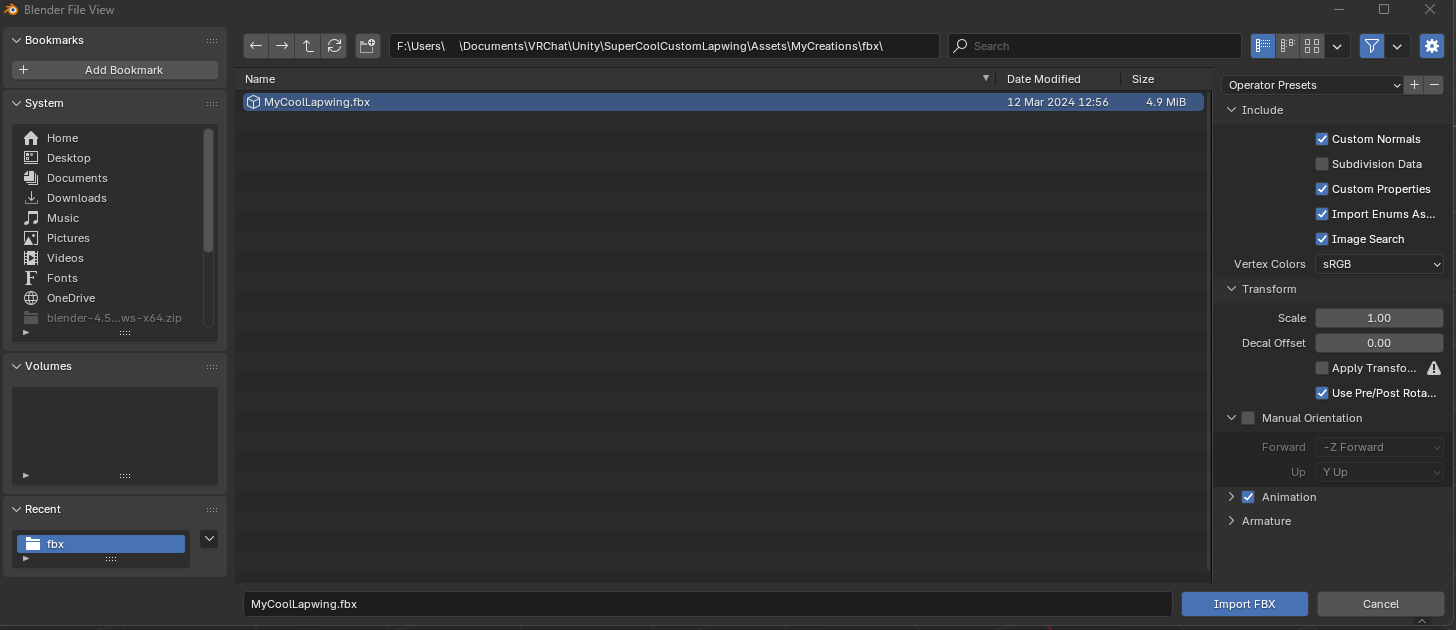Enable Apply Transform option

pos(1322,368)
